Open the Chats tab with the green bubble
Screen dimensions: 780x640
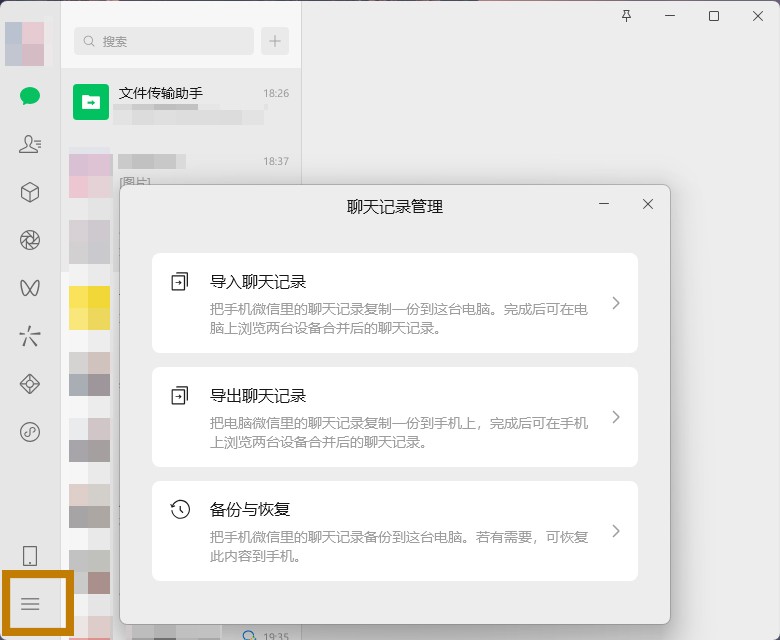click(x=30, y=95)
